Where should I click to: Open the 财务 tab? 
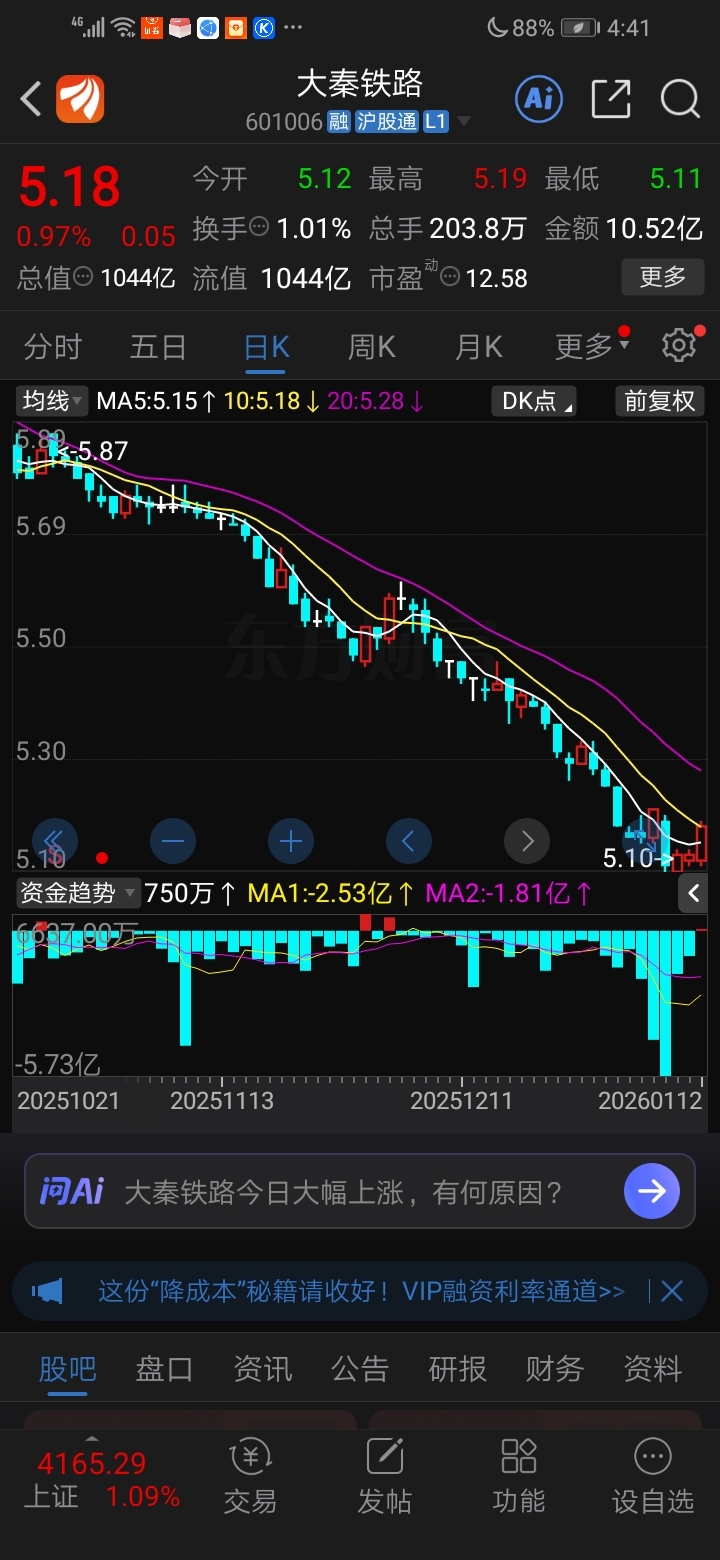pyautogui.click(x=555, y=1368)
